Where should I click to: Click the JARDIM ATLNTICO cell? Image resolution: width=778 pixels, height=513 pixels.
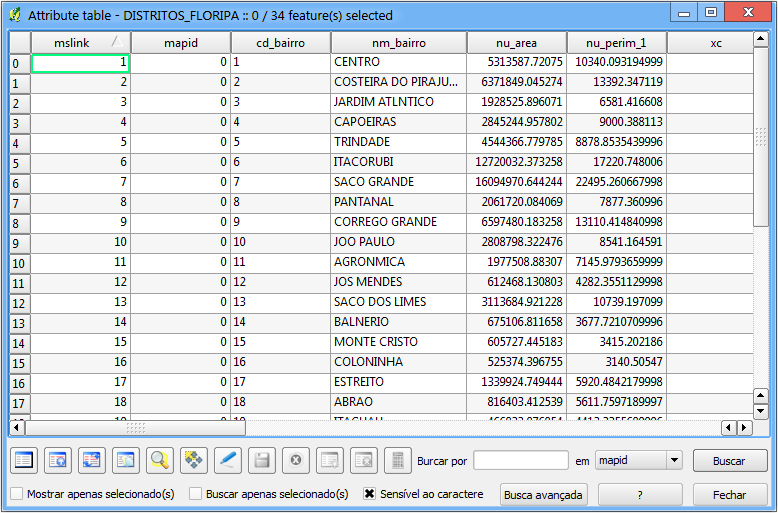[399, 102]
